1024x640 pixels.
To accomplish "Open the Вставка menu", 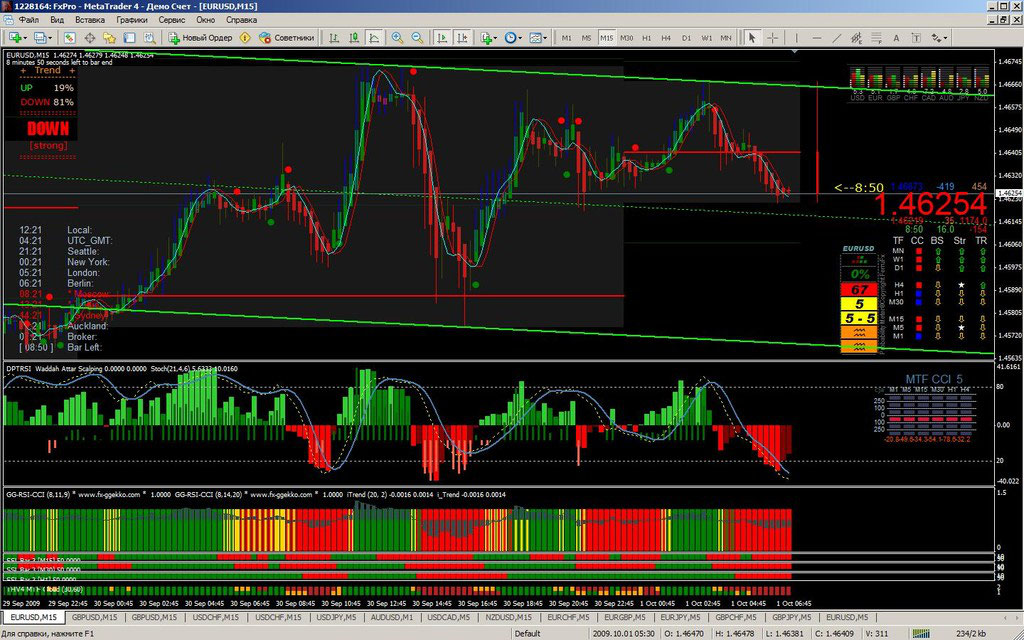I will pos(89,20).
